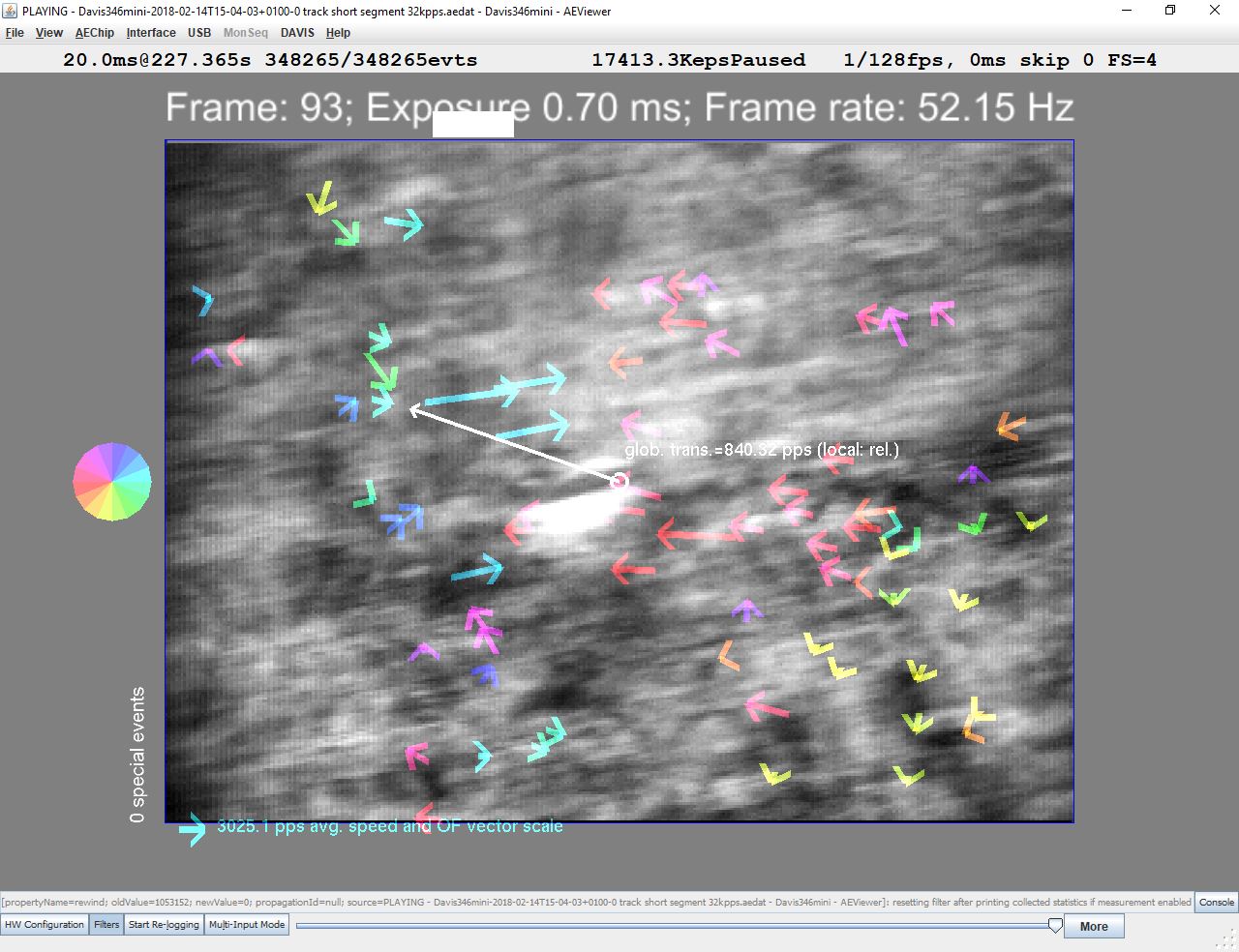Screen dimensions: 1239x952
Task: Toggle Multi-Input Mode
Action: click(x=247, y=925)
